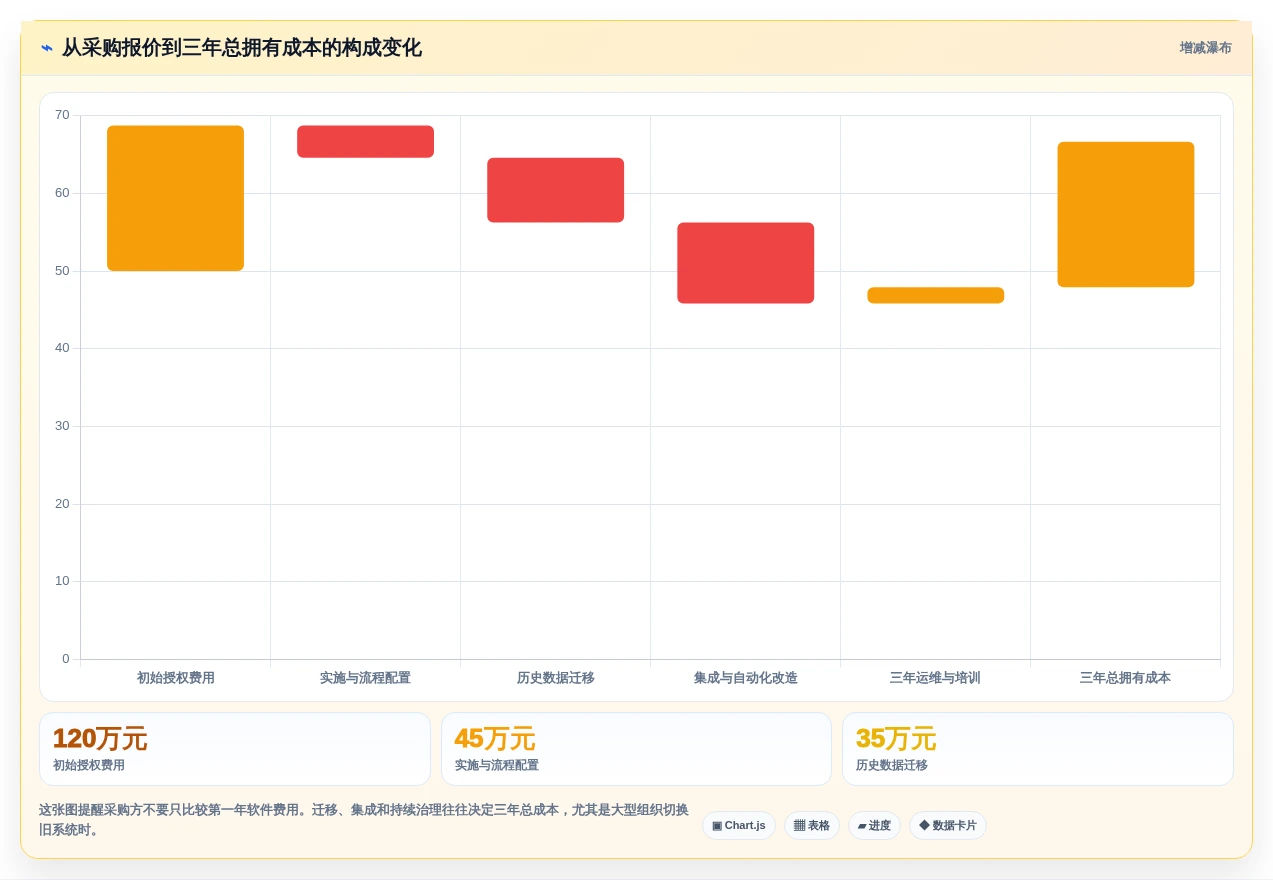
Task: Click the y-axis value 50
Action: coord(62,271)
